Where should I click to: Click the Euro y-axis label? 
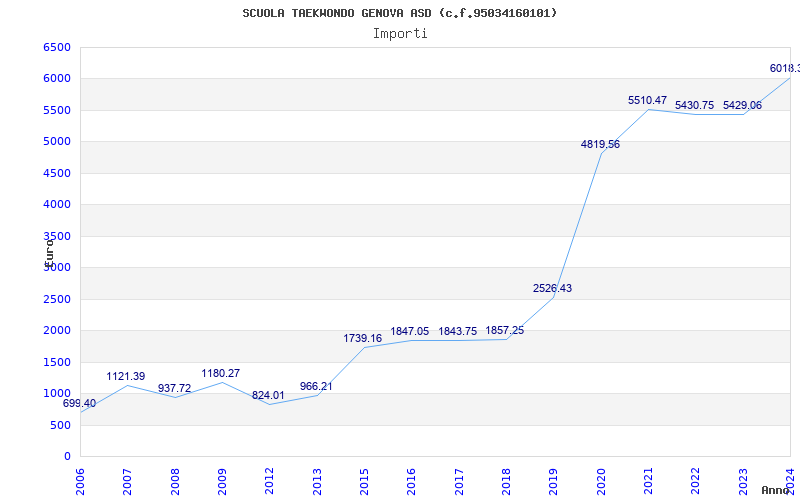click(x=49, y=252)
